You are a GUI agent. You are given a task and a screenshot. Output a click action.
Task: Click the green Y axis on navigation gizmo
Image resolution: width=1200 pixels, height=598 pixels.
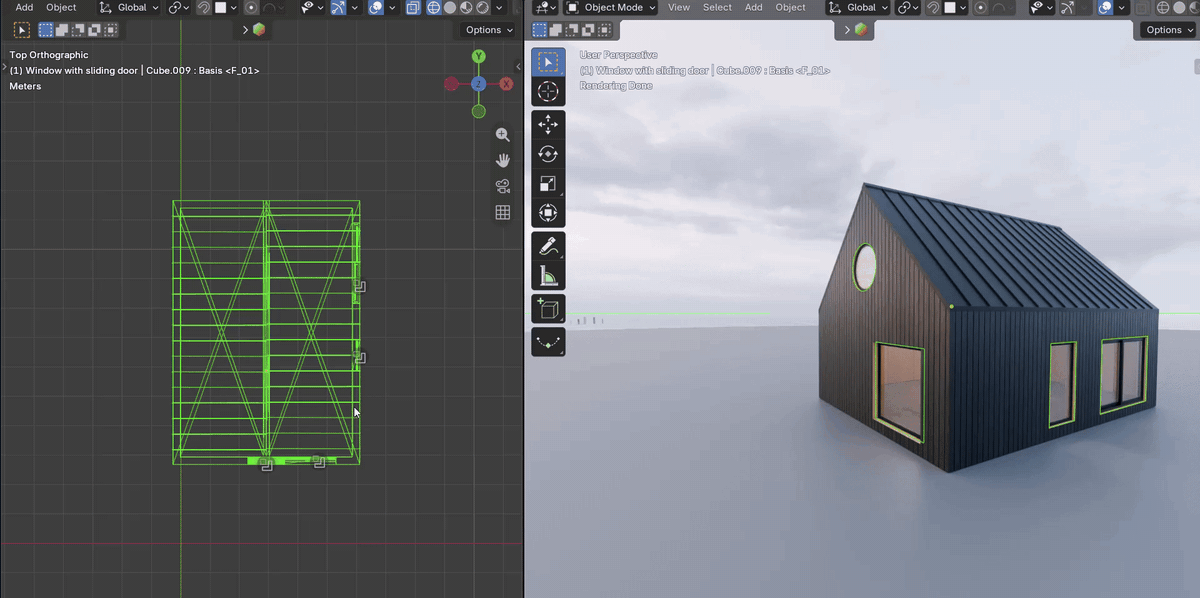(x=479, y=56)
